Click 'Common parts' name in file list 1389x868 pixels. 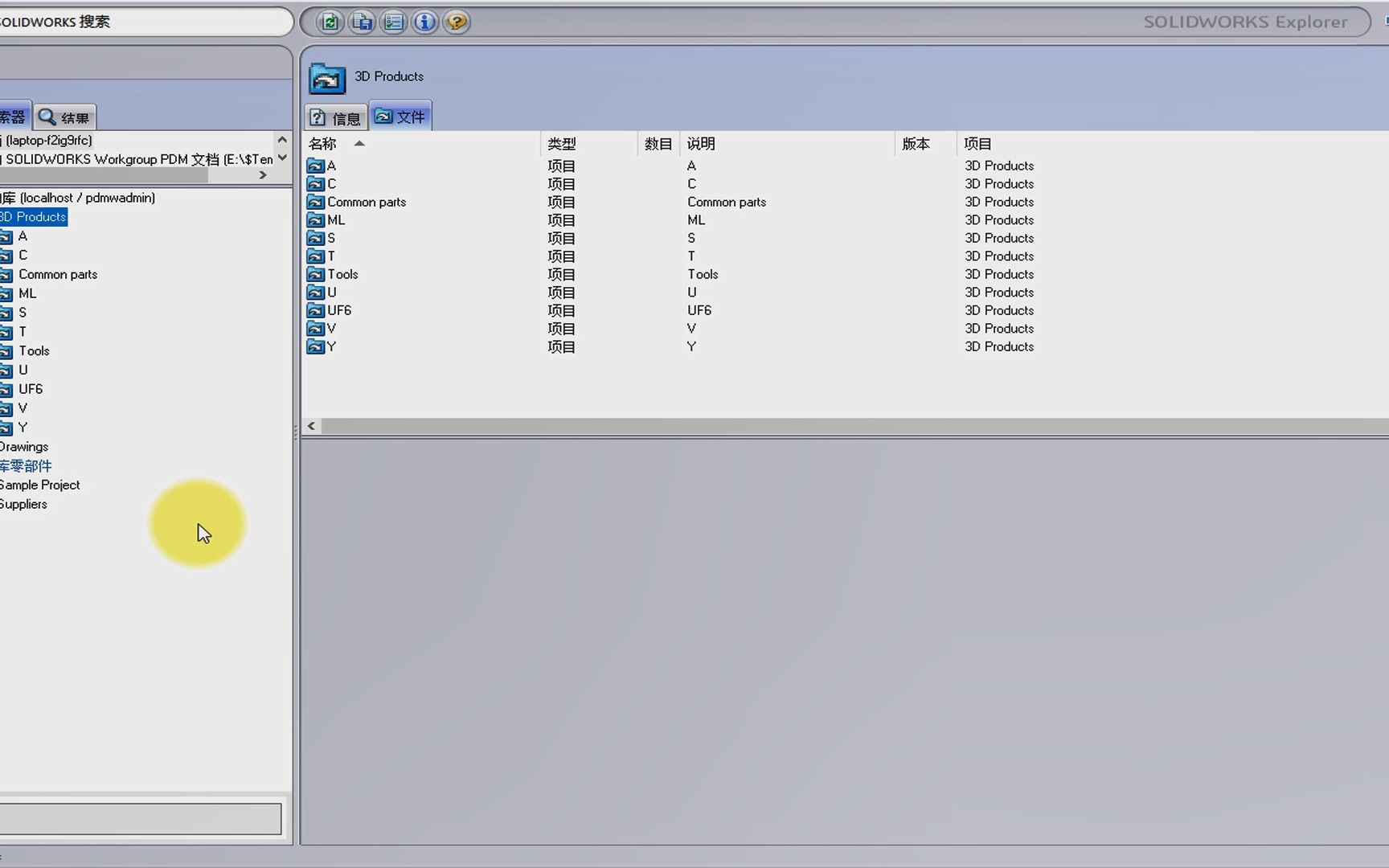click(x=367, y=203)
